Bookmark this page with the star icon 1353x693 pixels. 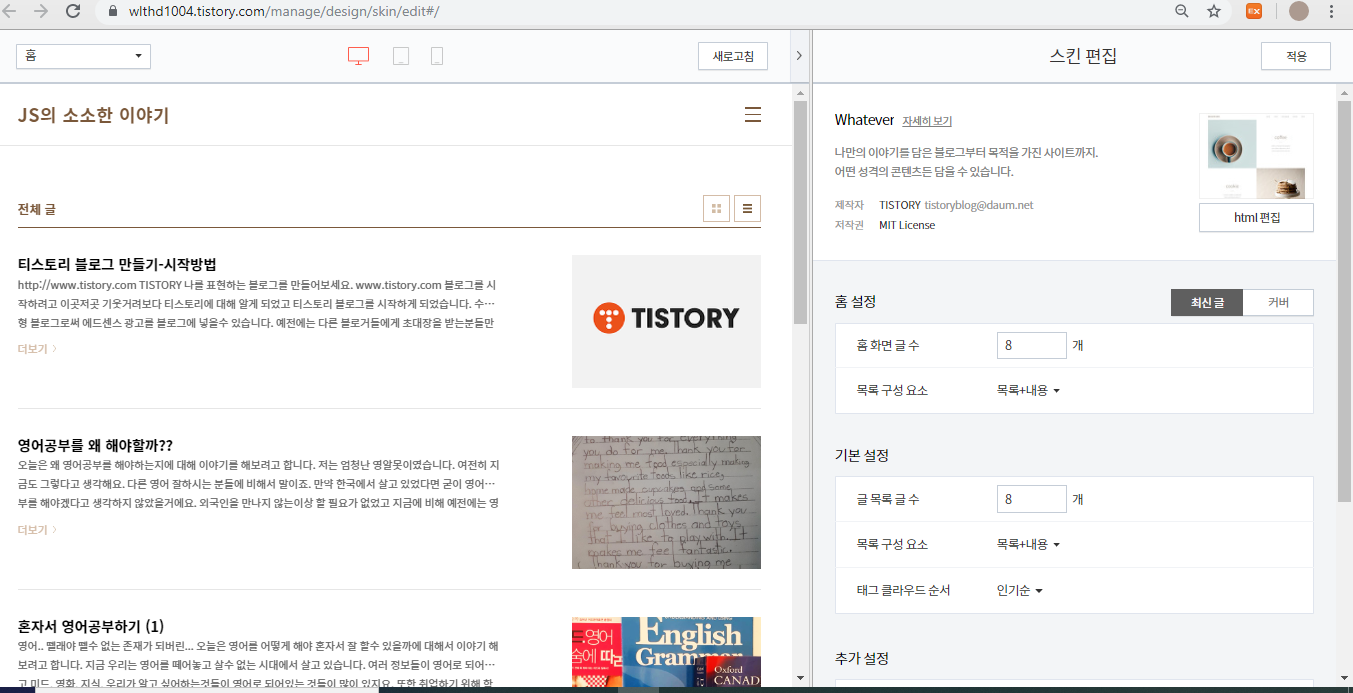[x=1214, y=11]
